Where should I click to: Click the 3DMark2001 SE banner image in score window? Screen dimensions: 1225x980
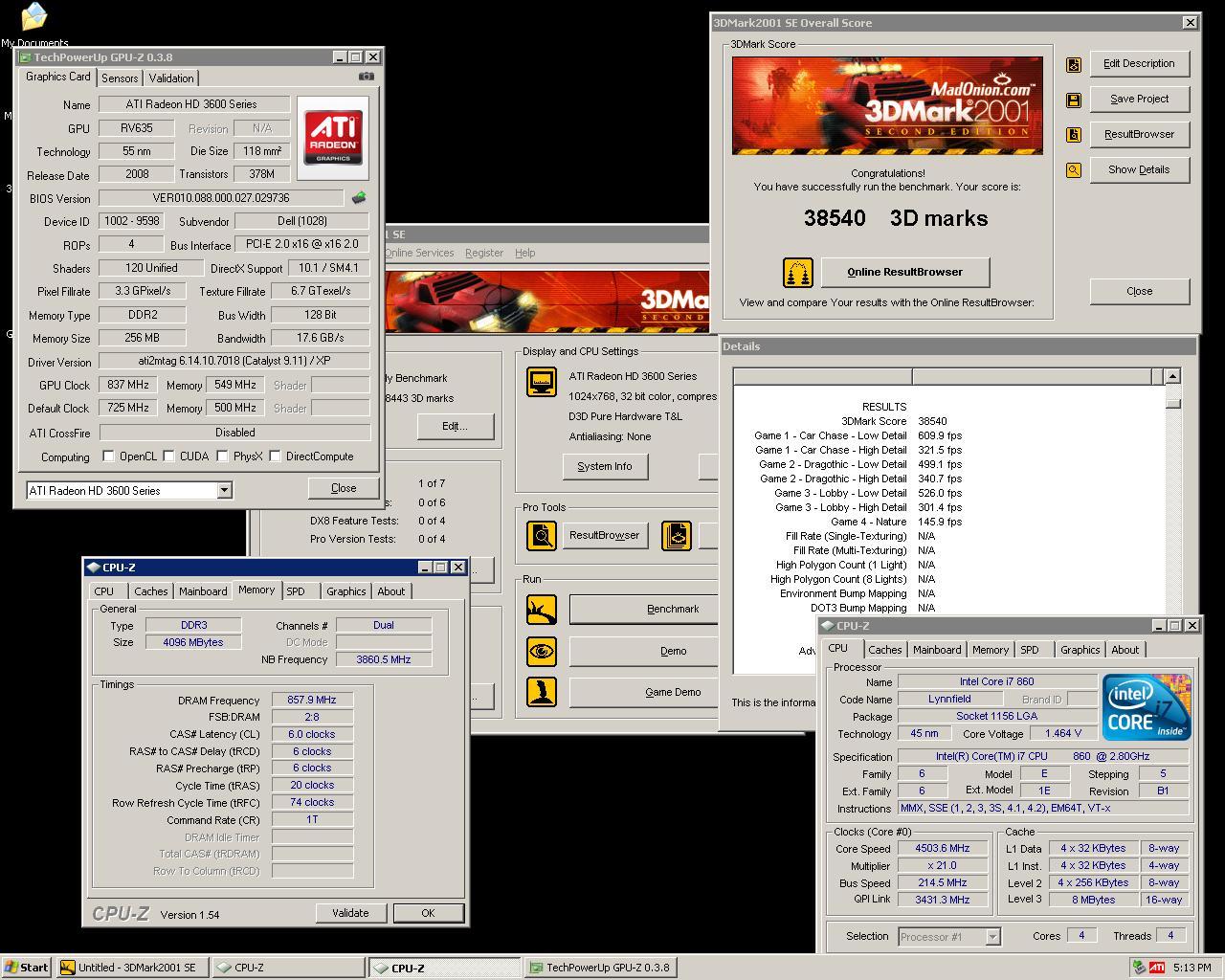click(x=887, y=105)
